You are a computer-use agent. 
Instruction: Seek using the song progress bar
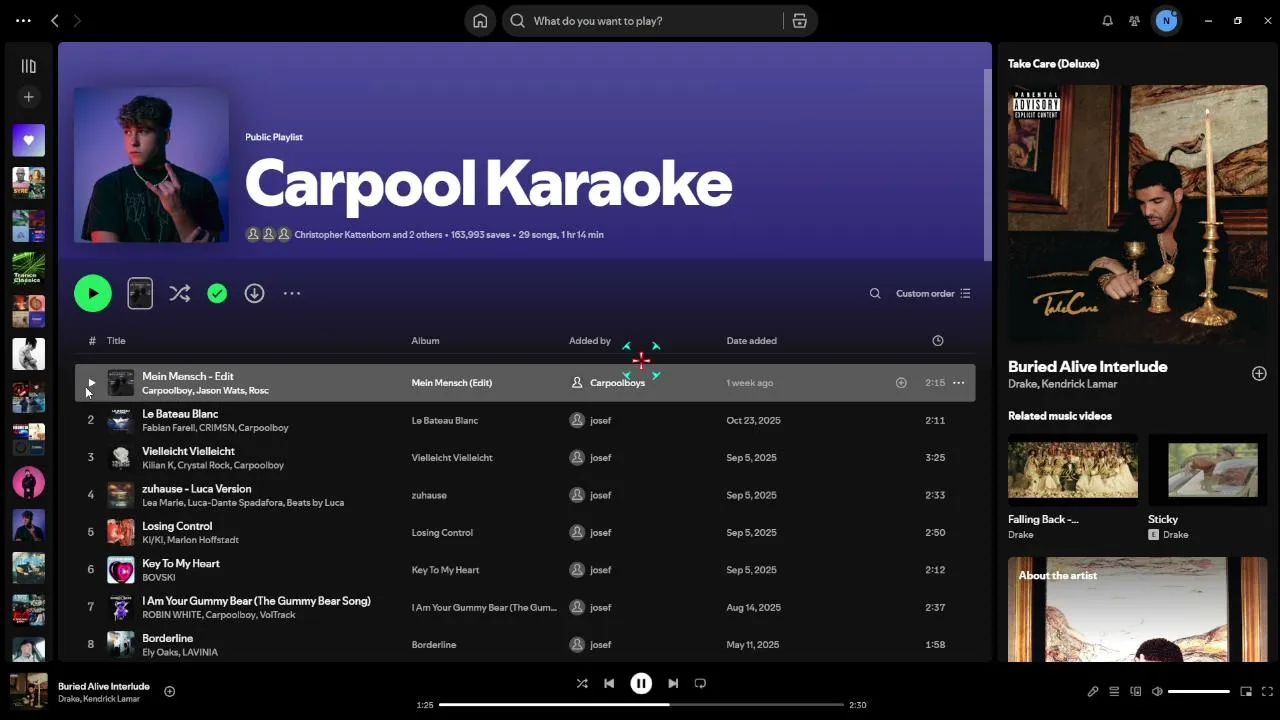[641, 705]
